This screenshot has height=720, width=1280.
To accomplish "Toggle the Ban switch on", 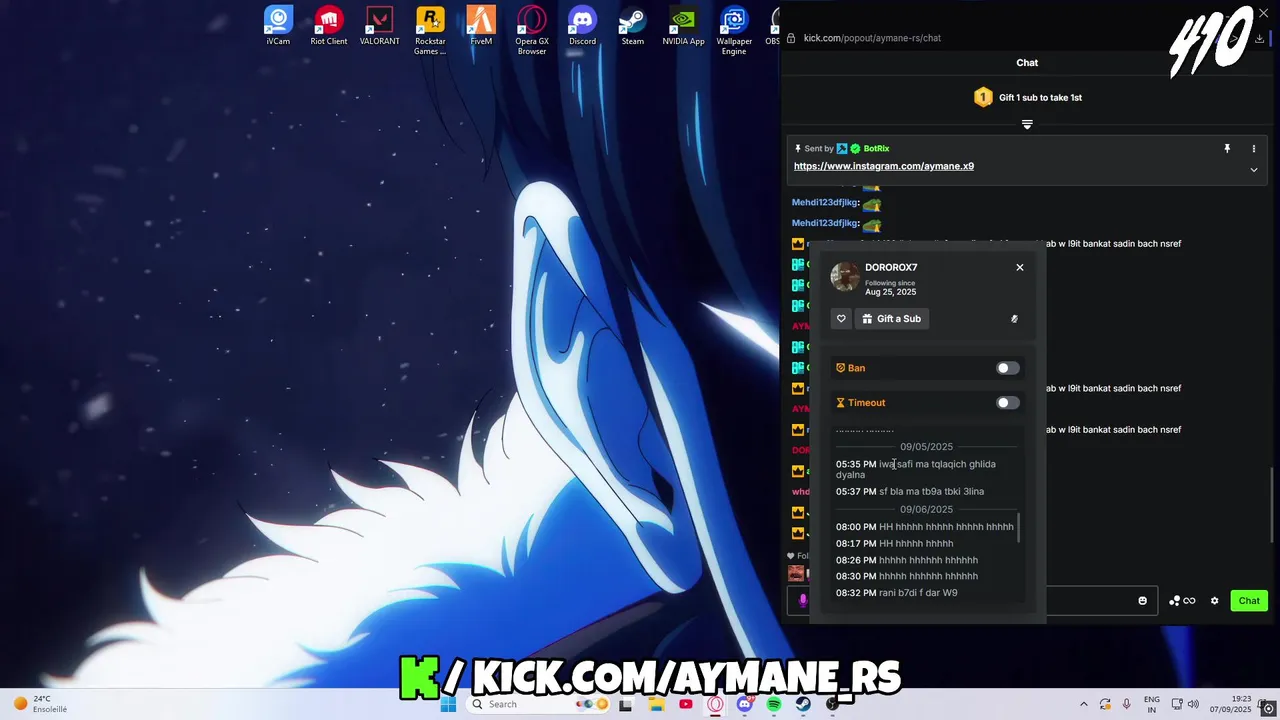I will tap(1008, 368).
